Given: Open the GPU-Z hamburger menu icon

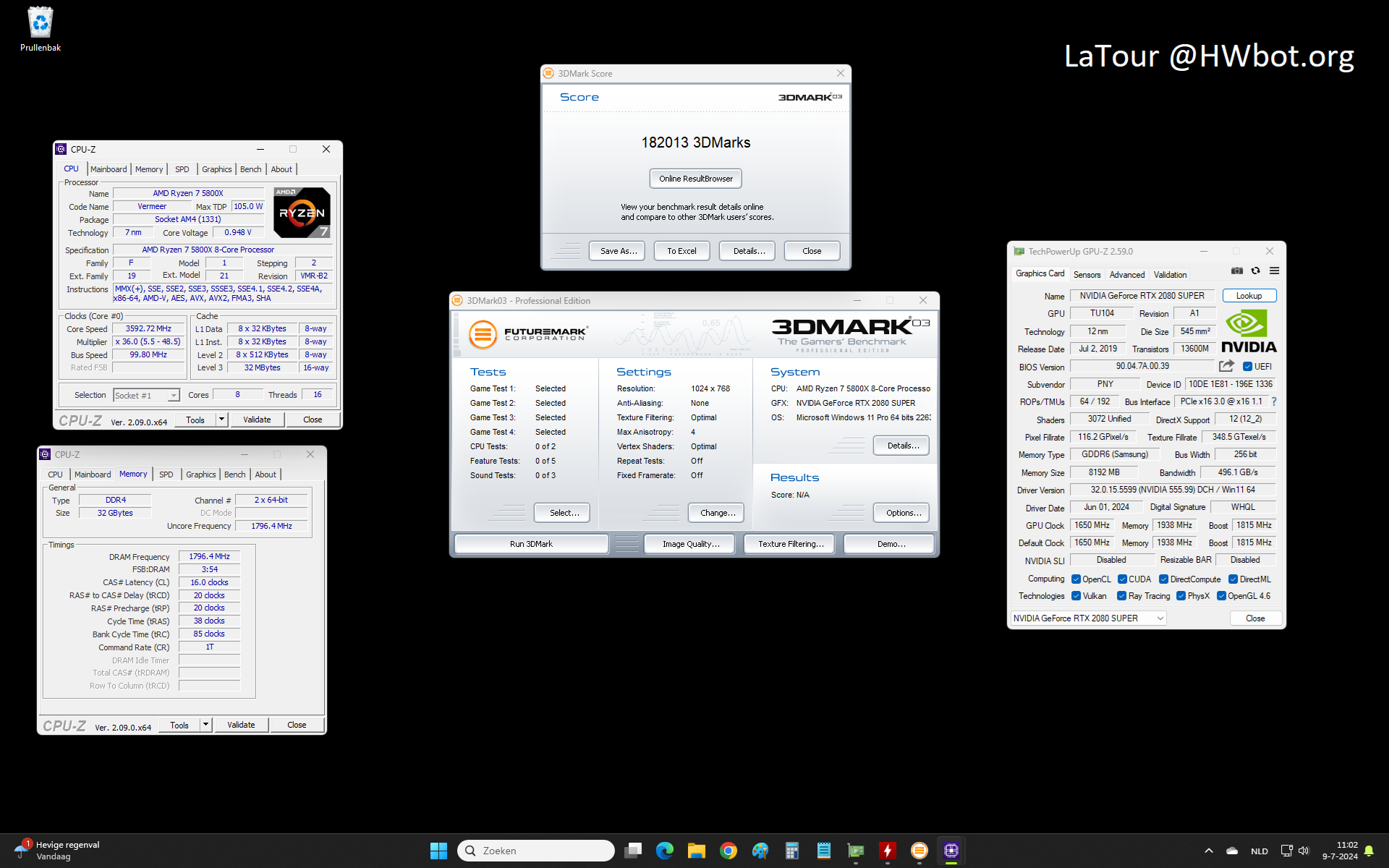Looking at the screenshot, I should pos(1275,271).
